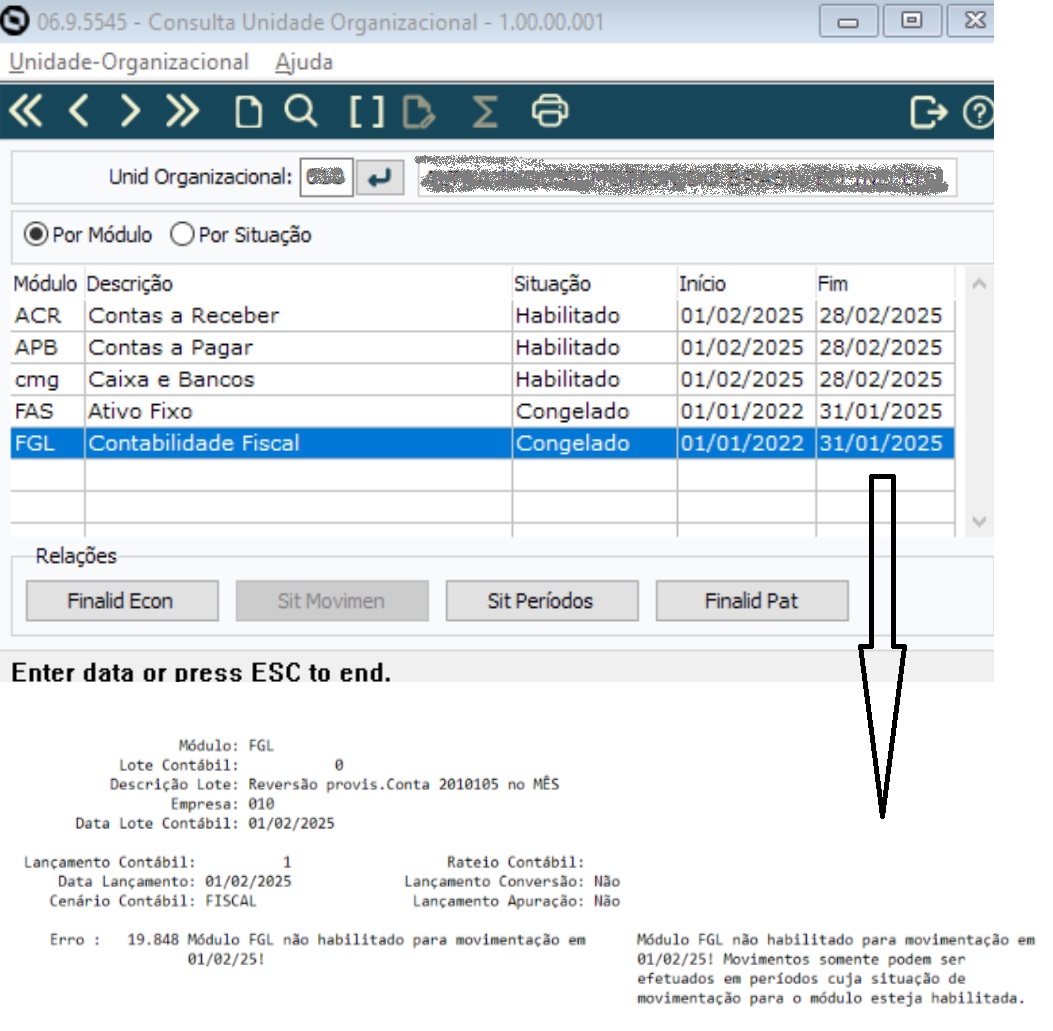This screenshot has width=1053, height=1031.
Task: Maximize the Consulta Unidade Organizacional window
Action: click(911, 20)
